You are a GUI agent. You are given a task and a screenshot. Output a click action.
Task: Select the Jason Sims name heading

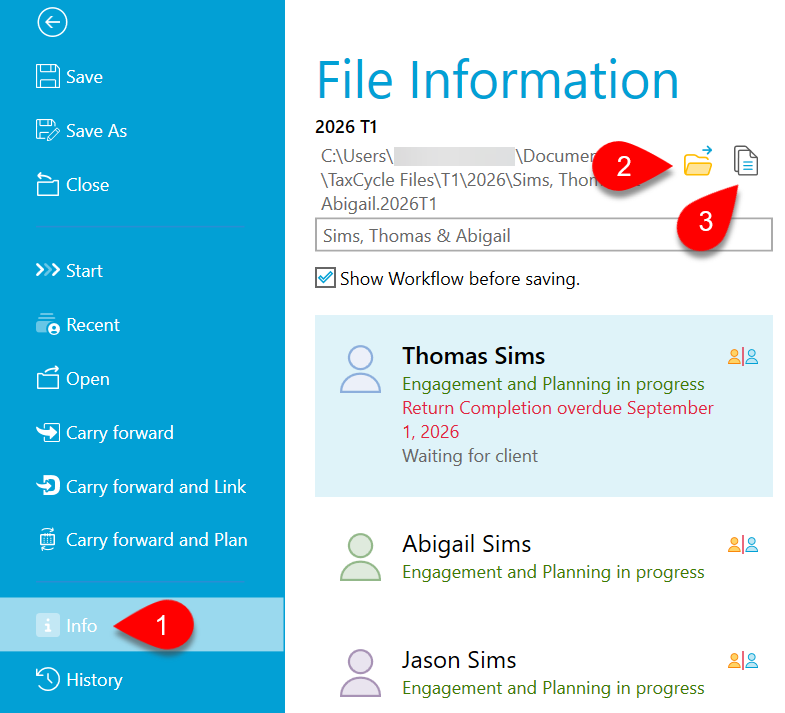(x=459, y=660)
